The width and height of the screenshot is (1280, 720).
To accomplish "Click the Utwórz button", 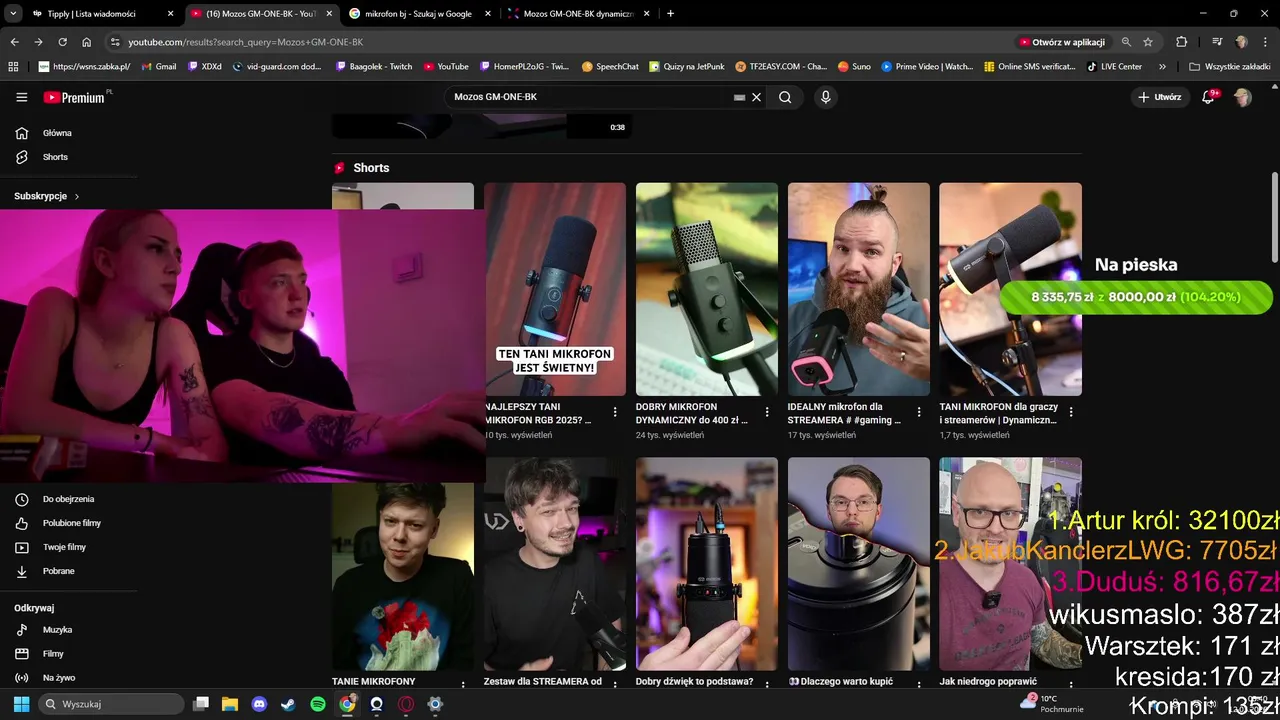I will [x=1160, y=97].
